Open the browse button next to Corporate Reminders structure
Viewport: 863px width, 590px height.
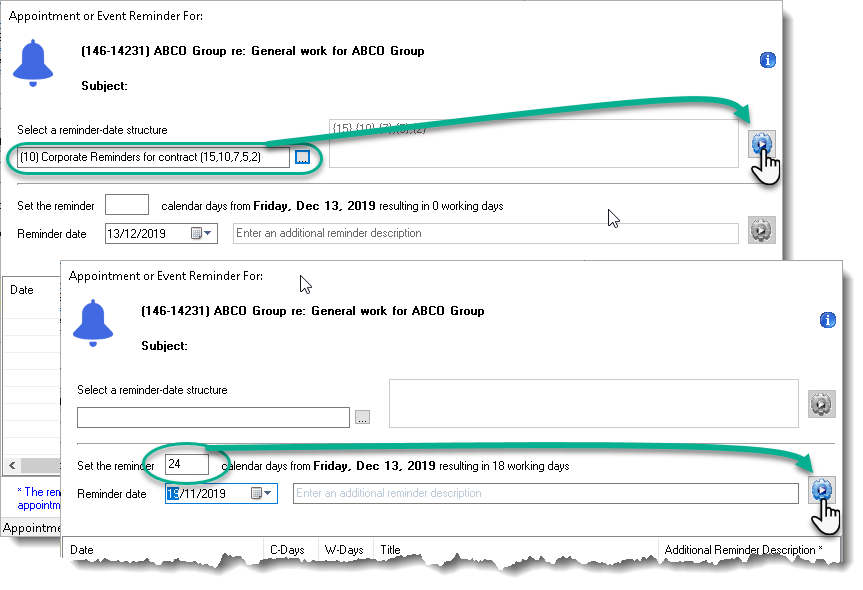(302, 157)
